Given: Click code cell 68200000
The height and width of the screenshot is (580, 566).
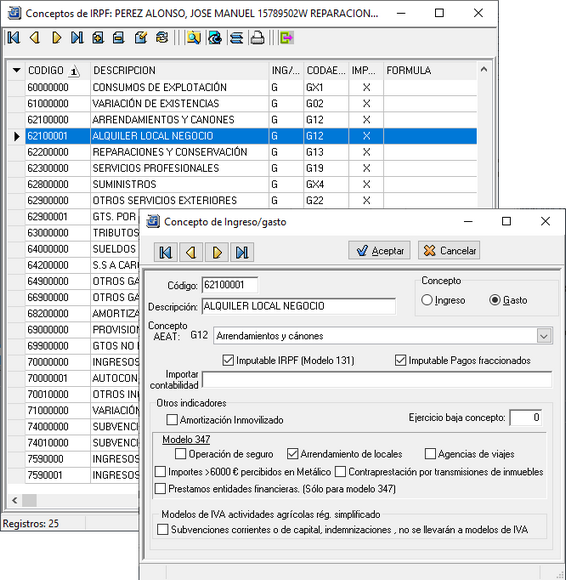Looking at the screenshot, I should [x=58, y=313].
